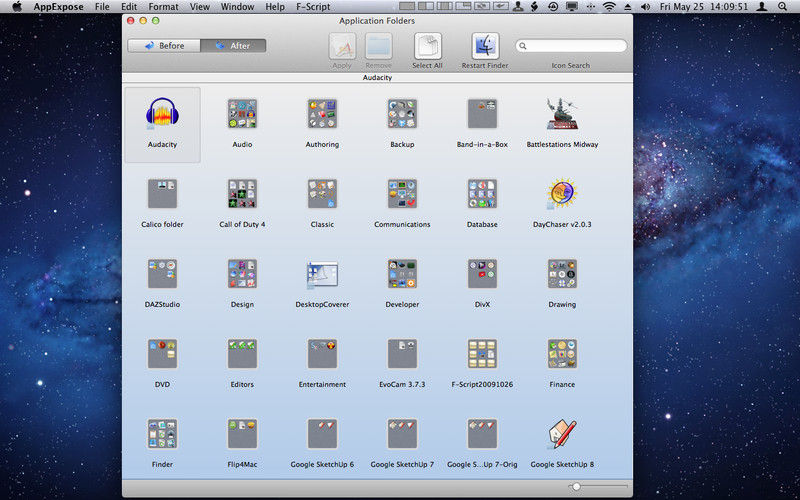Click the Select All toolbar button
The image size is (800, 500).
(x=428, y=51)
